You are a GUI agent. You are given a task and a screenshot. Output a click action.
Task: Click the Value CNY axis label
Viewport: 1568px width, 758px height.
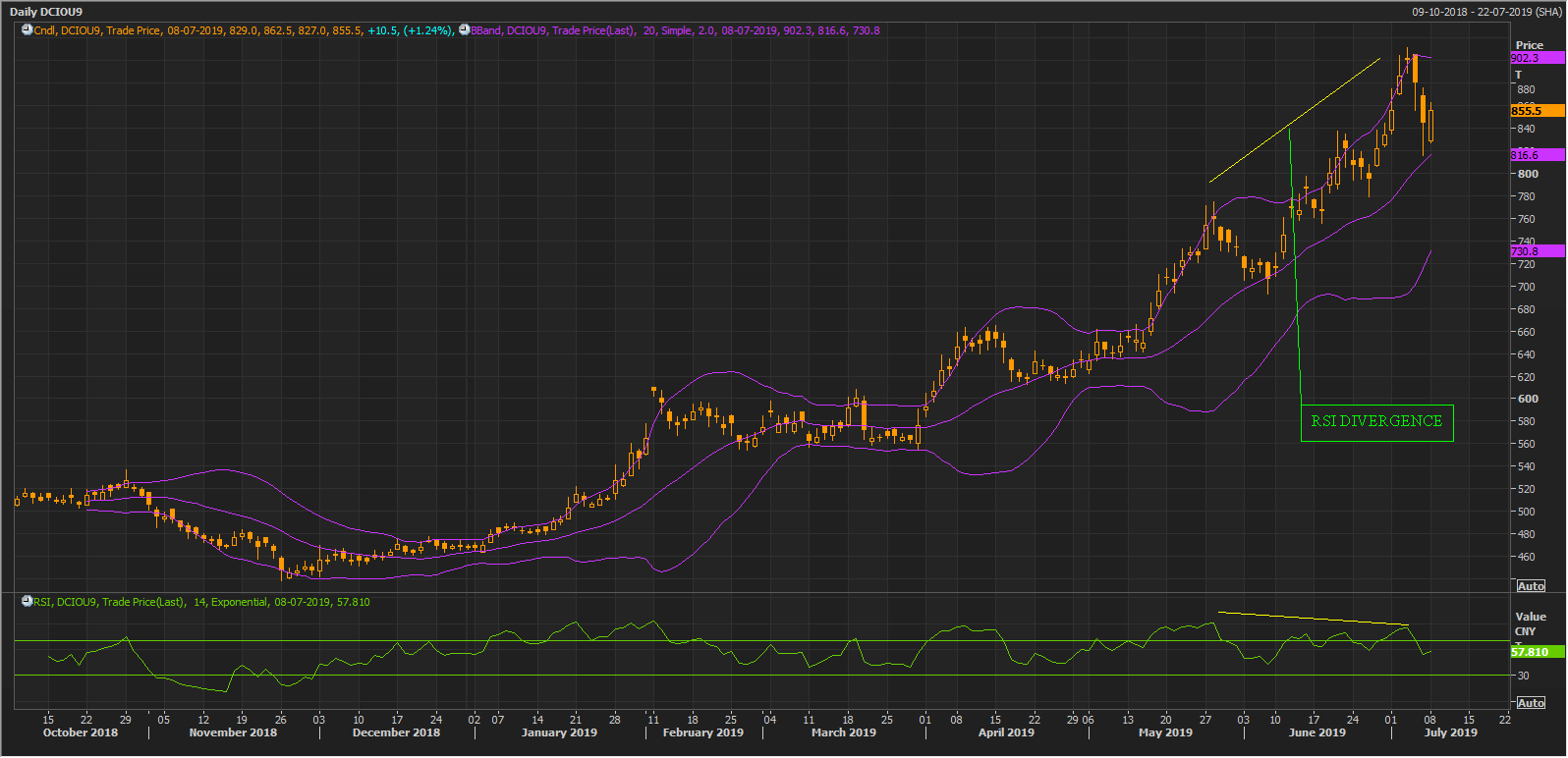click(1530, 623)
